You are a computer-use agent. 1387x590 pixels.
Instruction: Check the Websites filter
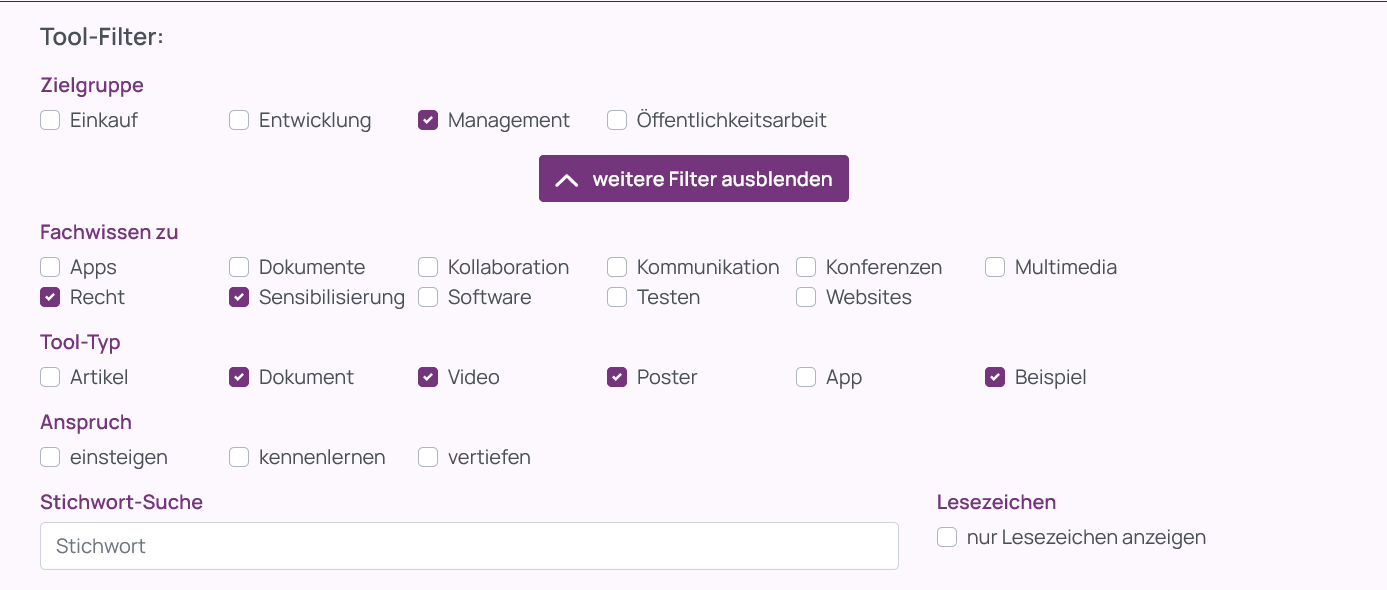[806, 297]
